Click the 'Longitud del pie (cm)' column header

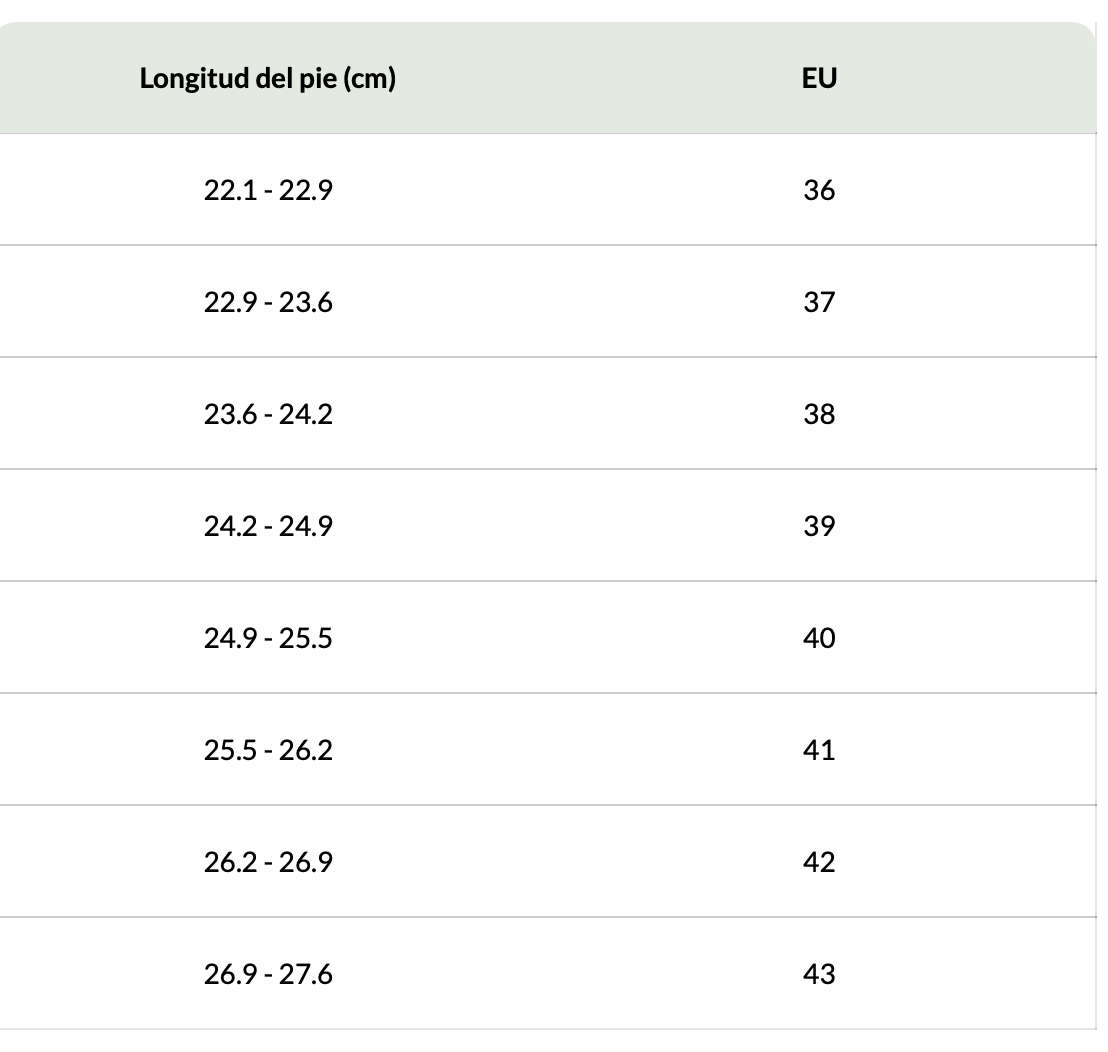[268, 79]
